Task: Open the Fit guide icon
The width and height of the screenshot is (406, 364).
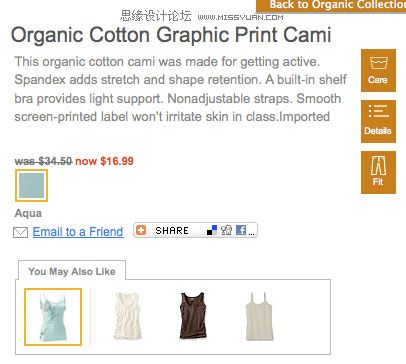Action: click(x=378, y=172)
